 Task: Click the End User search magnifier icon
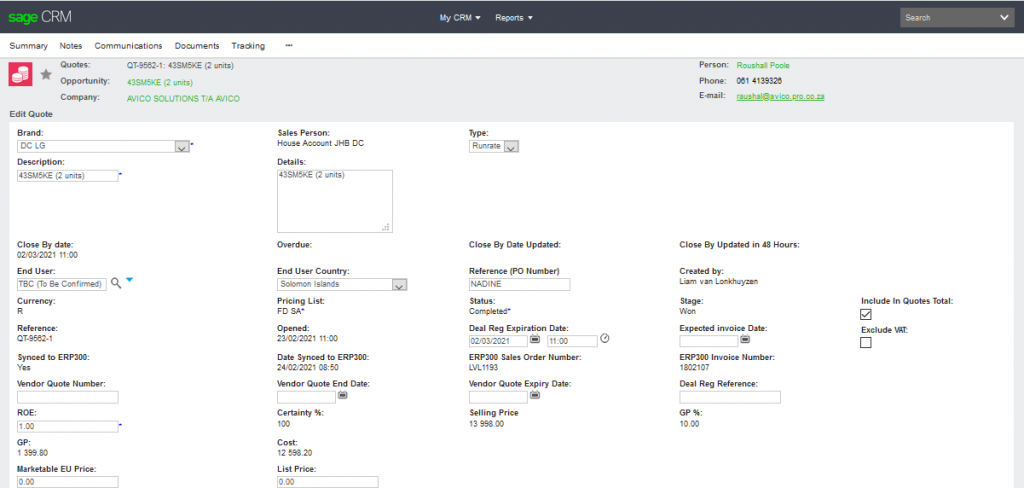click(116, 284)
